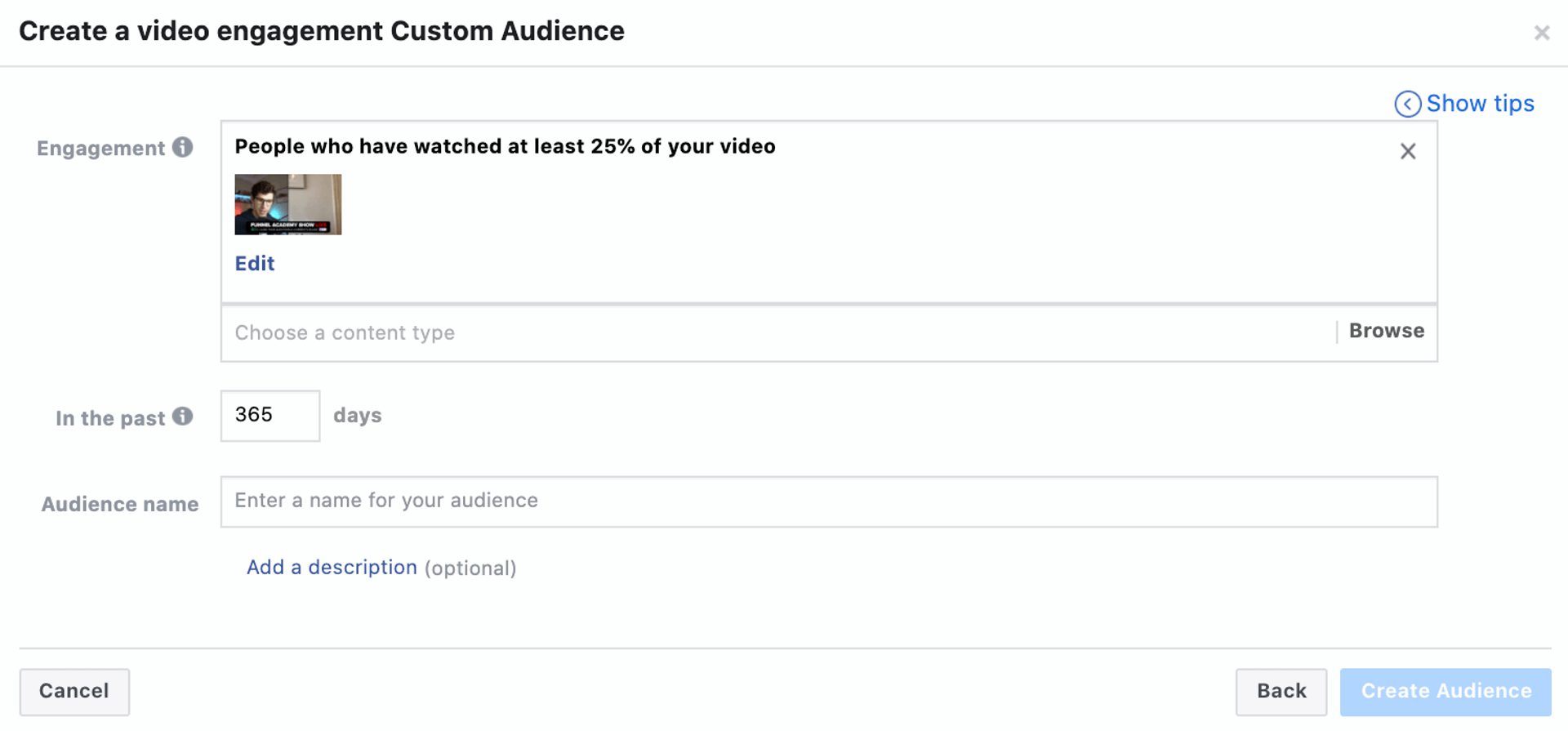This screenshot has height=731, width=1568.
Task: Cancel the audience creation
Action: click(74, 691)
